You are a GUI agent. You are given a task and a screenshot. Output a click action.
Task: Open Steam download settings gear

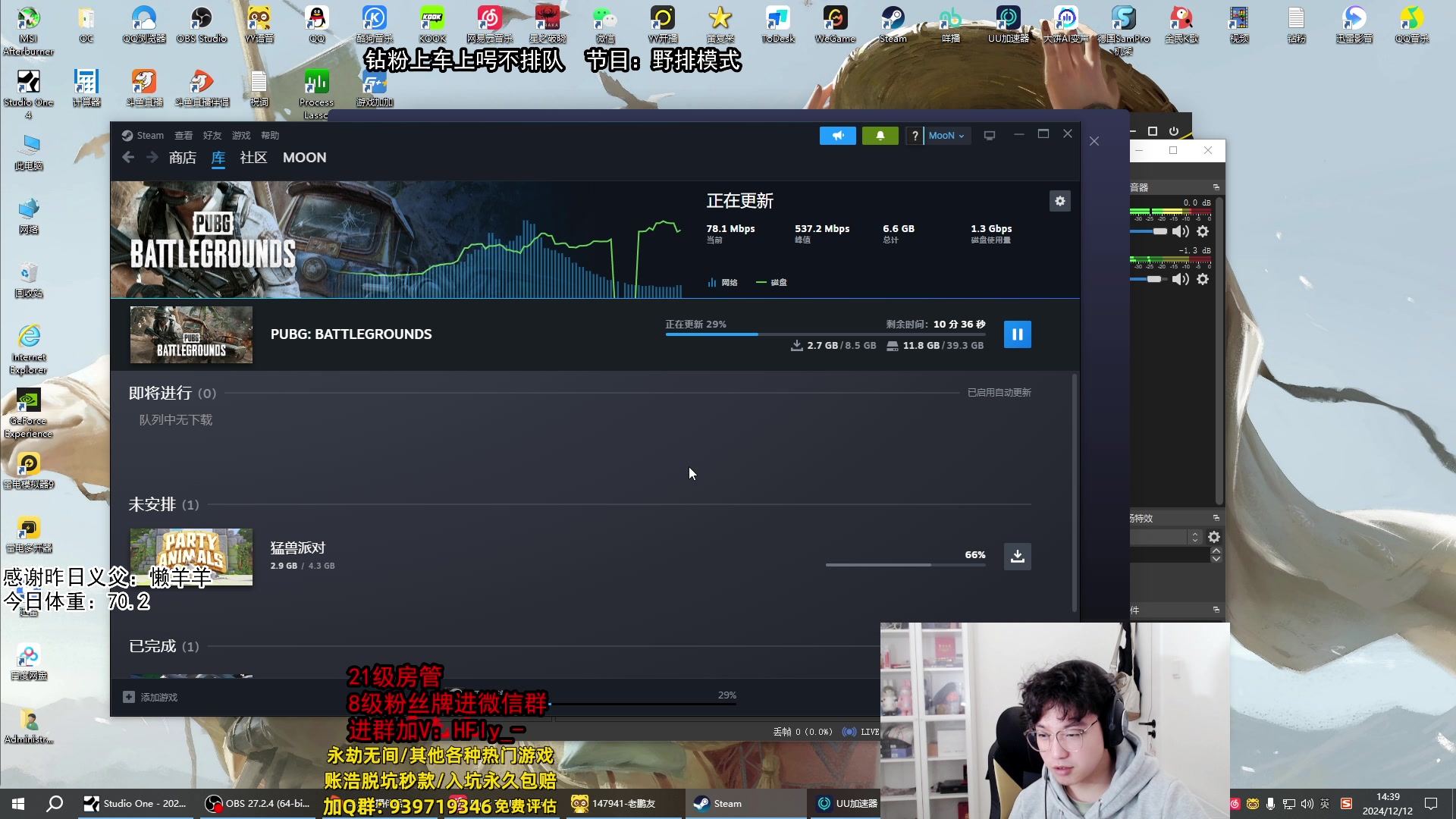click(1059, 201)
